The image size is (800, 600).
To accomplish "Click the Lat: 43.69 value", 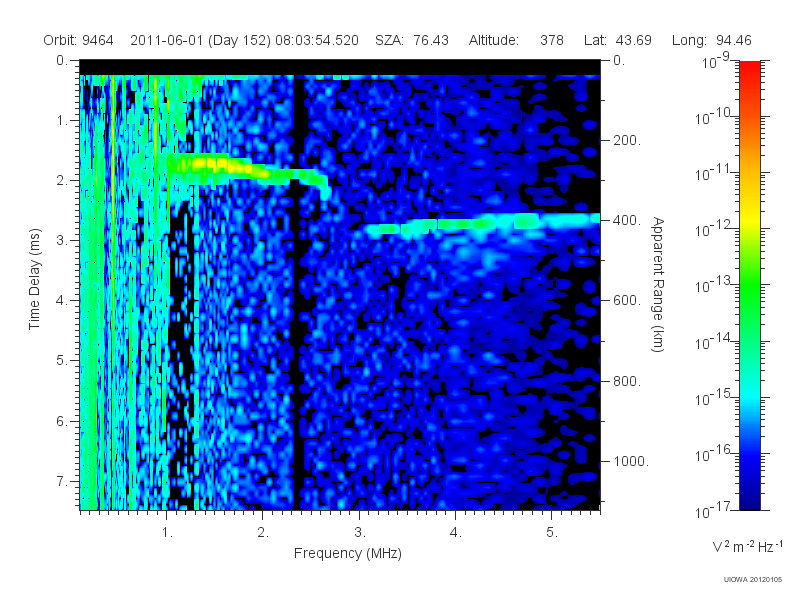I will coord(618,40).
